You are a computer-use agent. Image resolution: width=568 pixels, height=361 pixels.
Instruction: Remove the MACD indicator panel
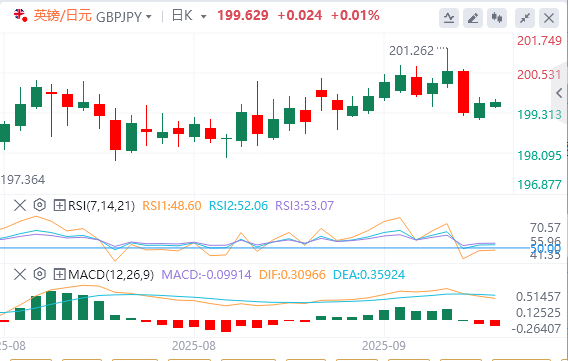(20, 274)
